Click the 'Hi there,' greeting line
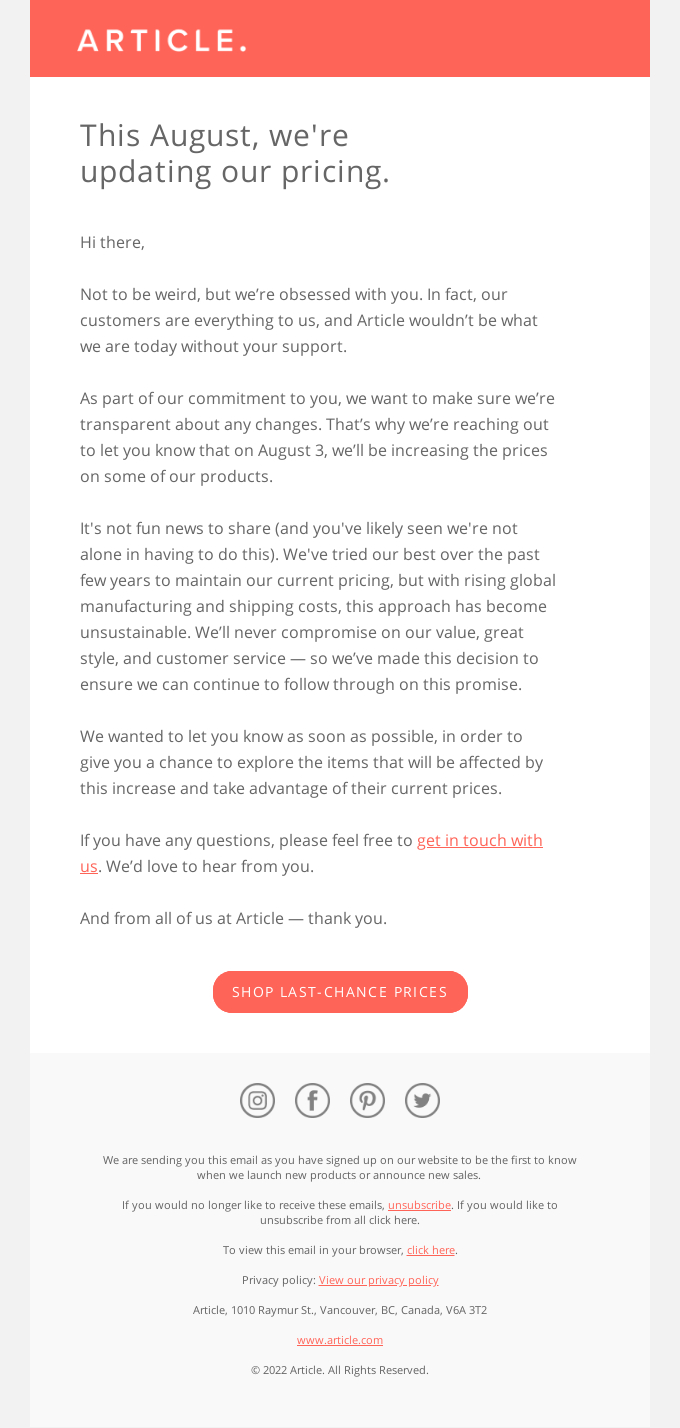Screen dimensions: 680x1428 point(112,242)
